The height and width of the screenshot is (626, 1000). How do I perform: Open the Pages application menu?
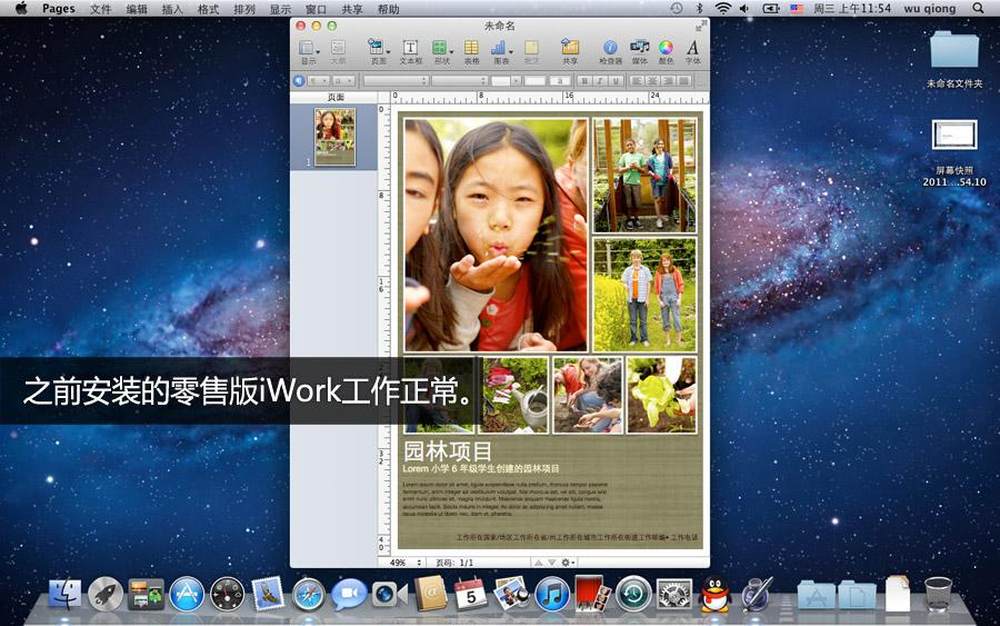coord(59,8)
